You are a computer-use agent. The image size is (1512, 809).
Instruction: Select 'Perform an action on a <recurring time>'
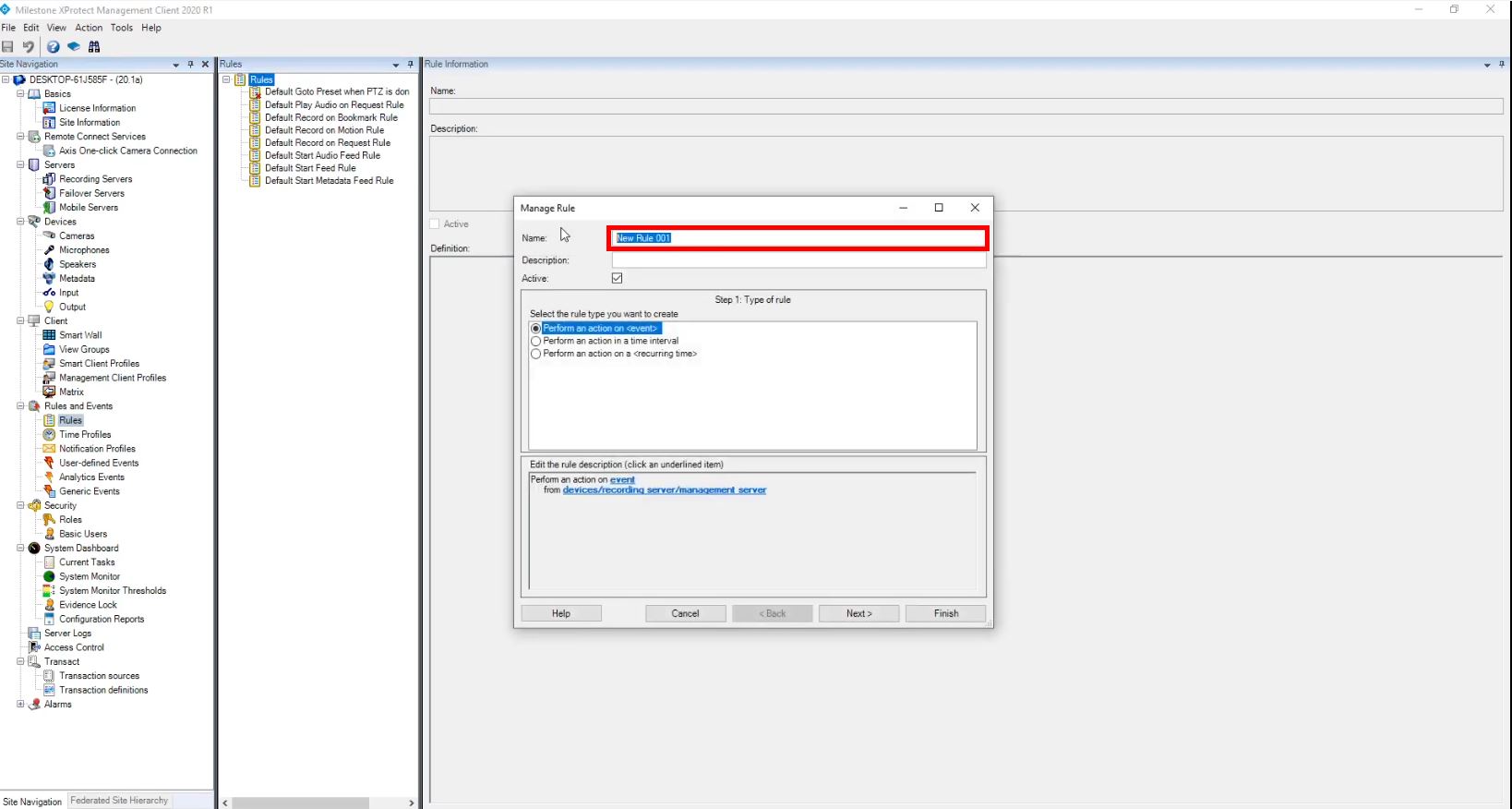[536, 354]
